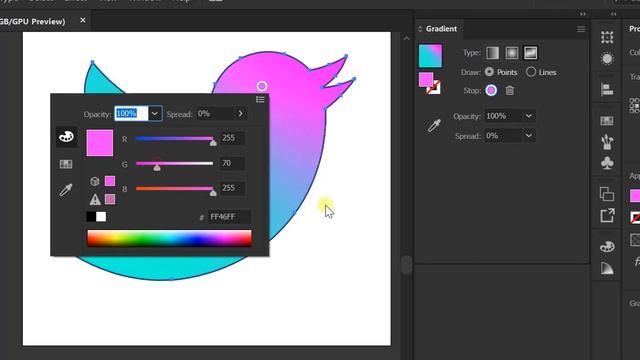Close the GPU Preview document tab
This screenshot has height=360, width=640.
click(x=83, y=20)
